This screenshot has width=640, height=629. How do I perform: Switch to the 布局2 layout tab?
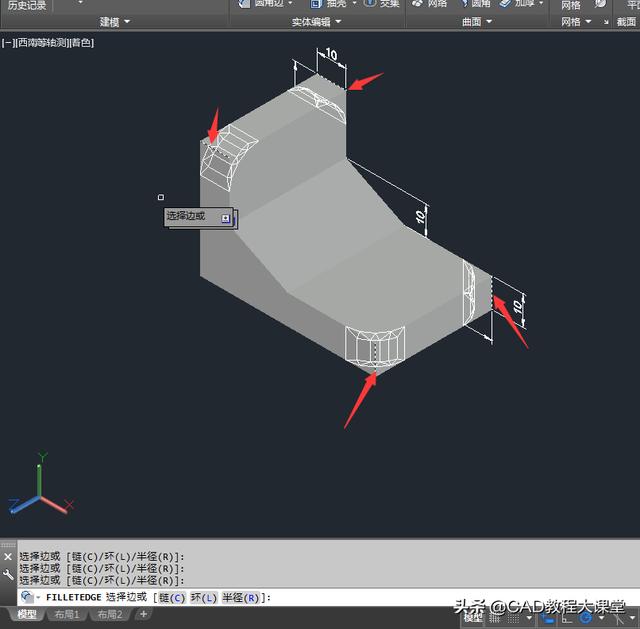(x=109, y=614)
